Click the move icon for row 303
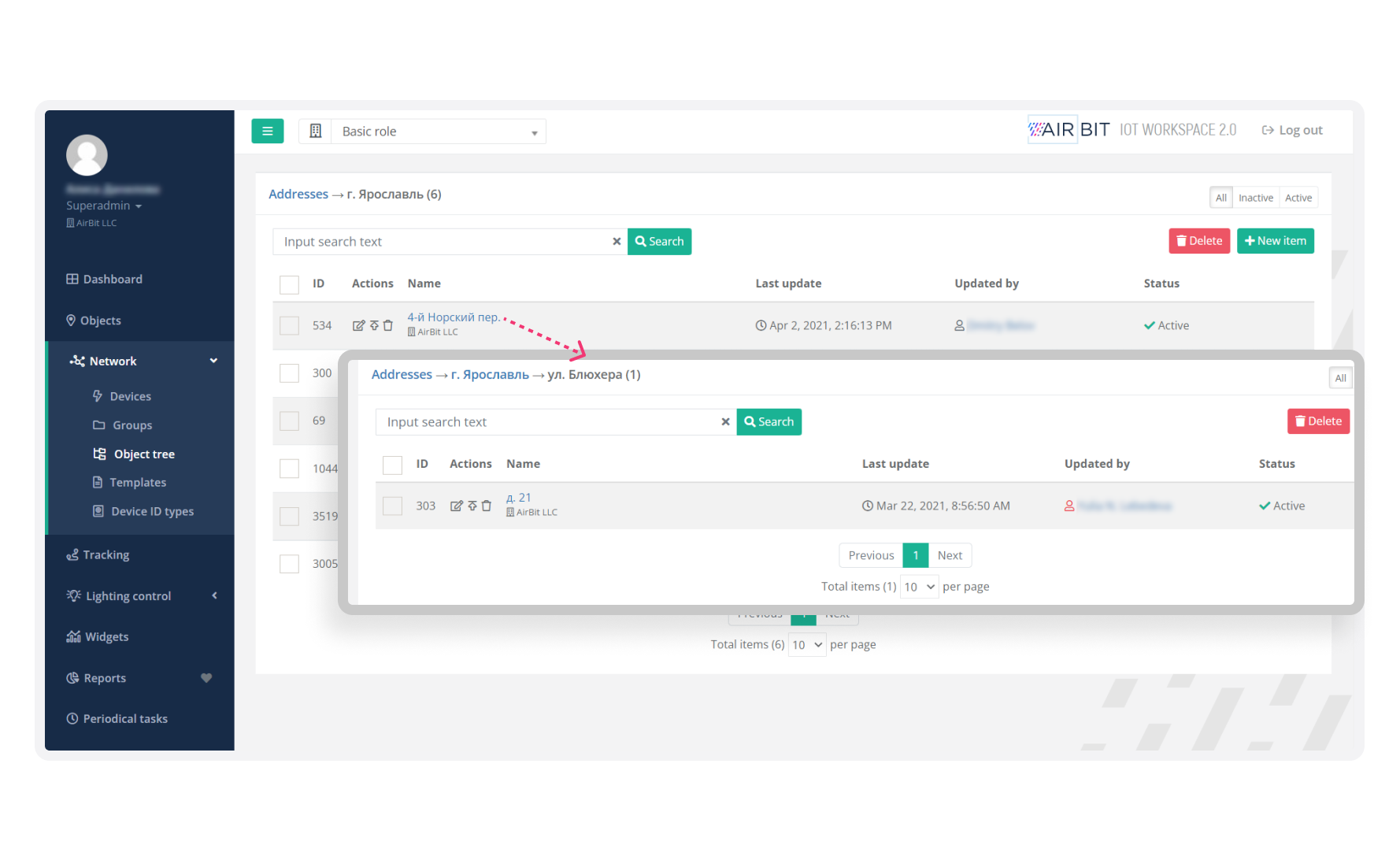This screenshot has width=1400, height=860. click(x=472, y=506)
